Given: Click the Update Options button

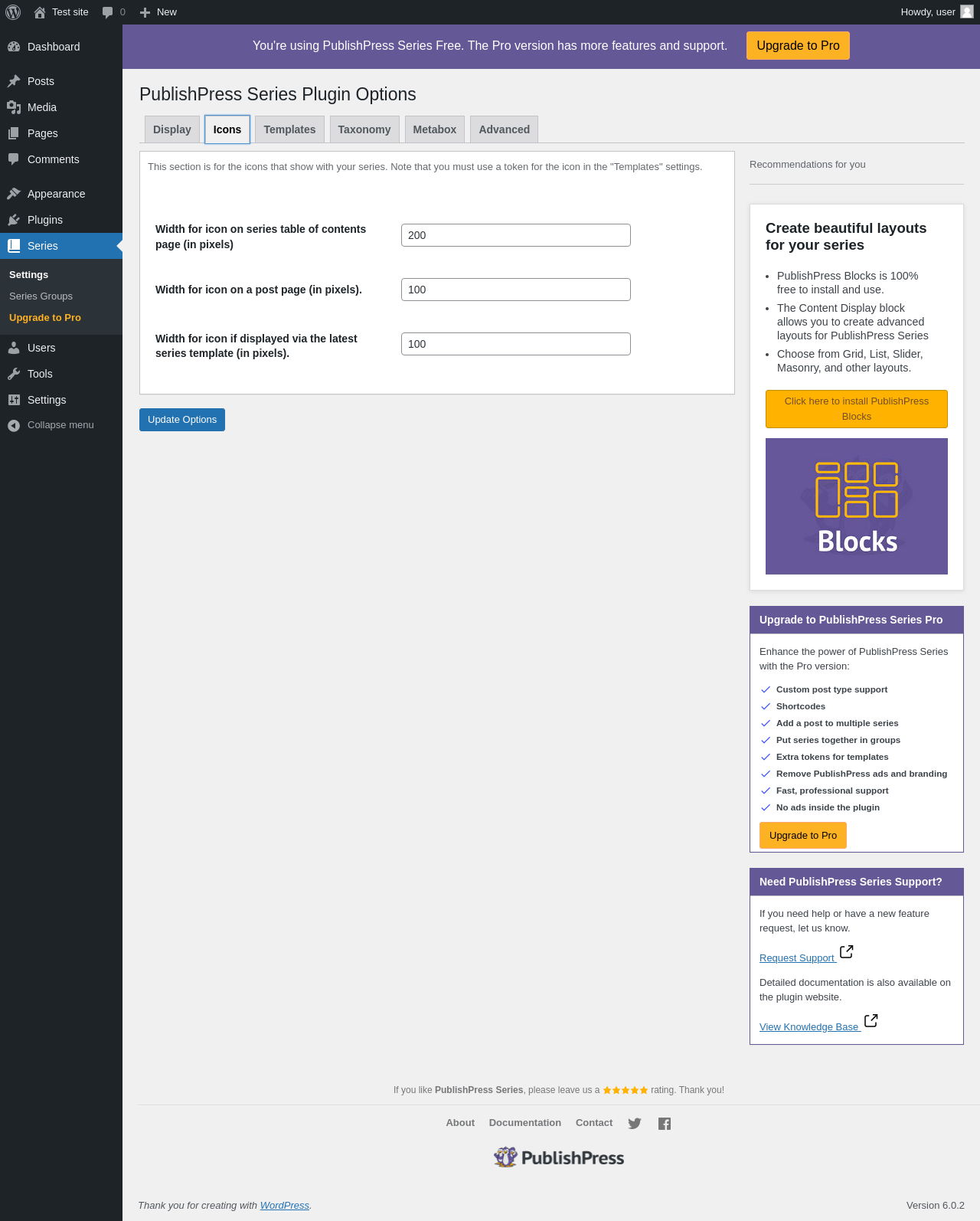Looking at the screenshot, I should (182, 420).
